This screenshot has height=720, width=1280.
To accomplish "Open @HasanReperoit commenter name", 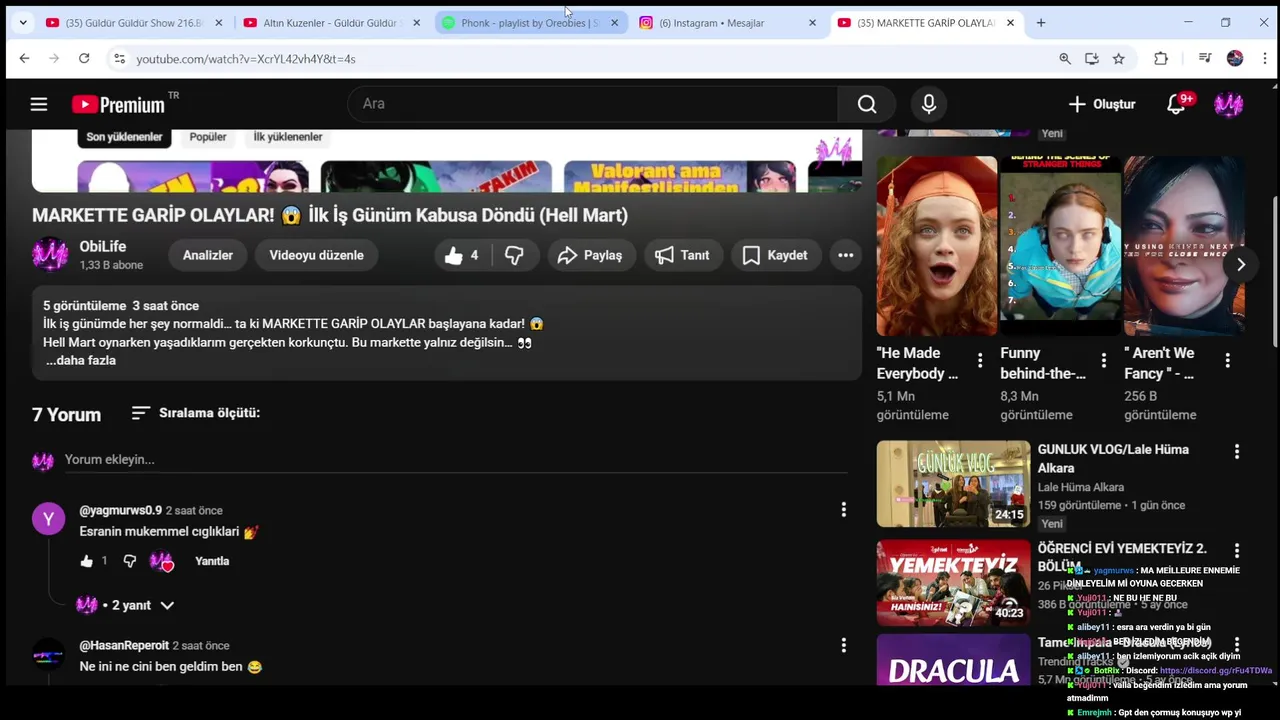I will pos(124,645).
